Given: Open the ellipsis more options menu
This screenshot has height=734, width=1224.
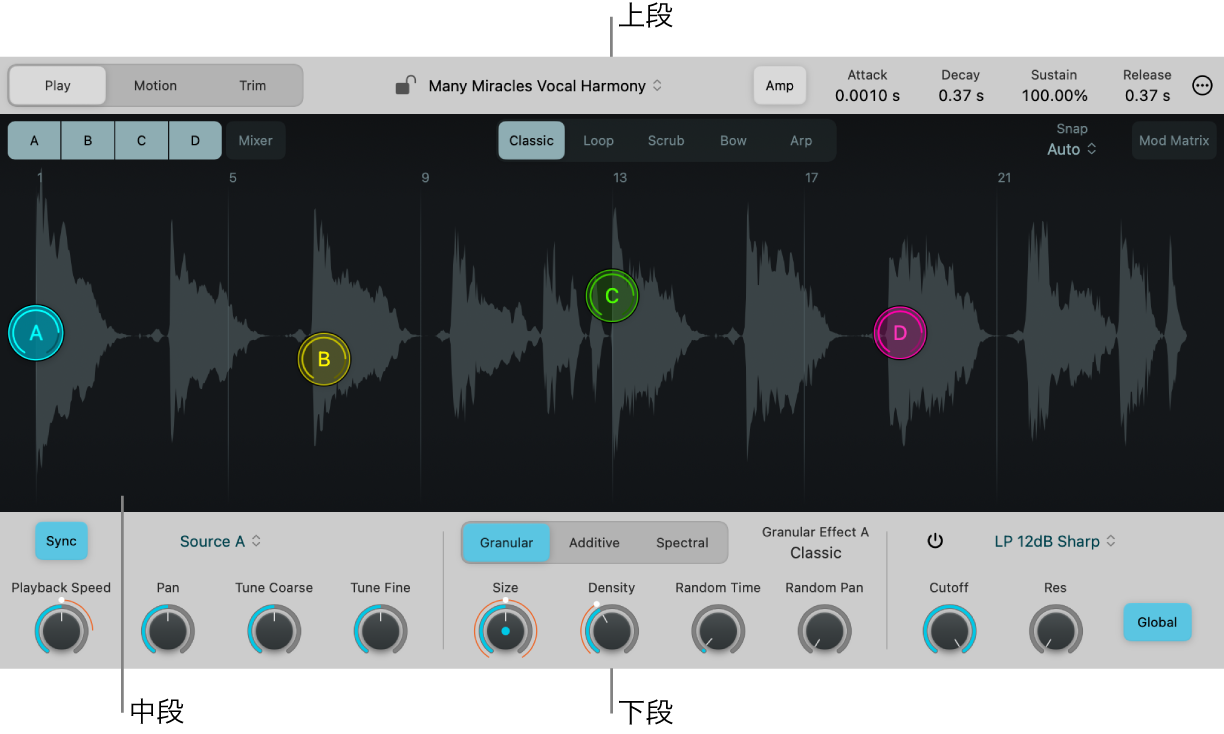Looking at the screenshot, I should (x=1202, y=86).
